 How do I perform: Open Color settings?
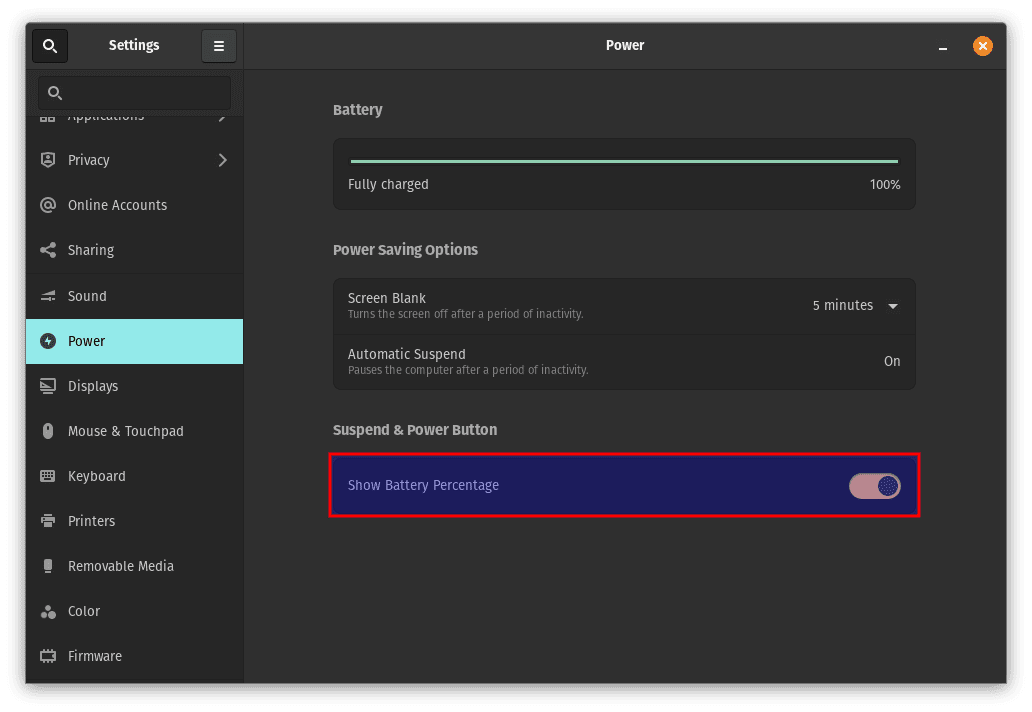tap(134, 611)
